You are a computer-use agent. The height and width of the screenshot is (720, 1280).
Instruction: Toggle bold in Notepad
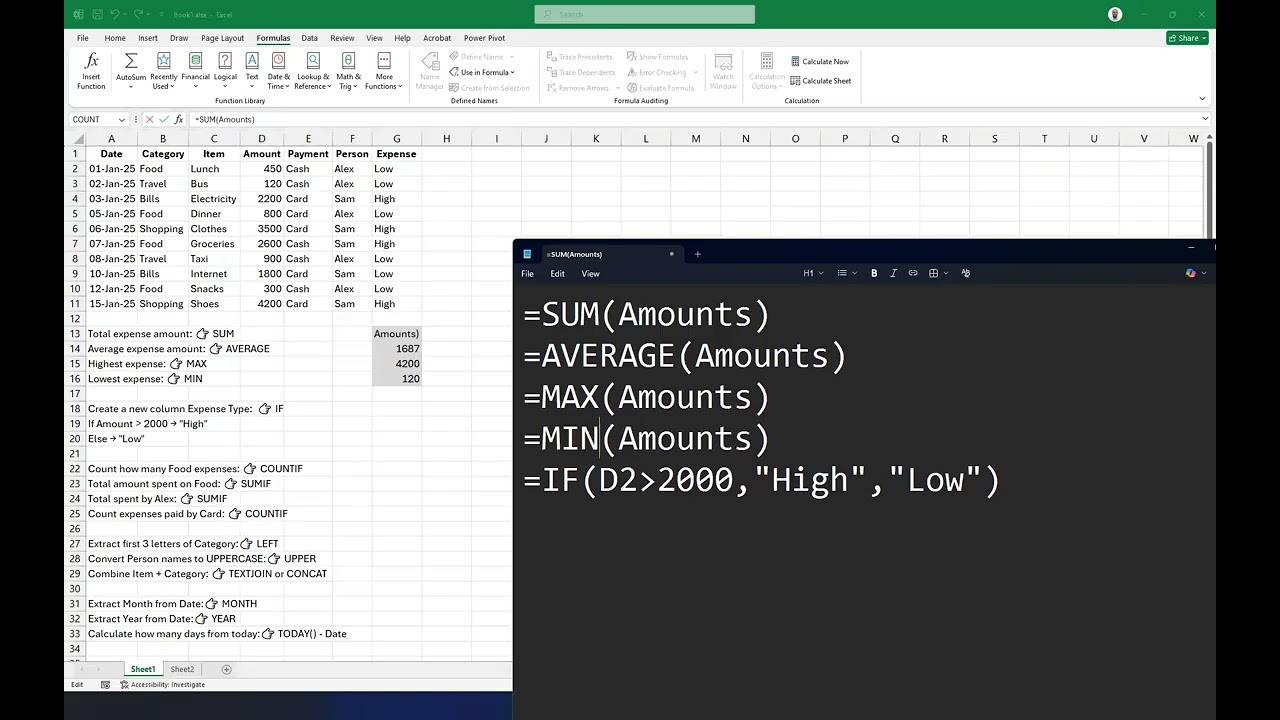point(874,273)
